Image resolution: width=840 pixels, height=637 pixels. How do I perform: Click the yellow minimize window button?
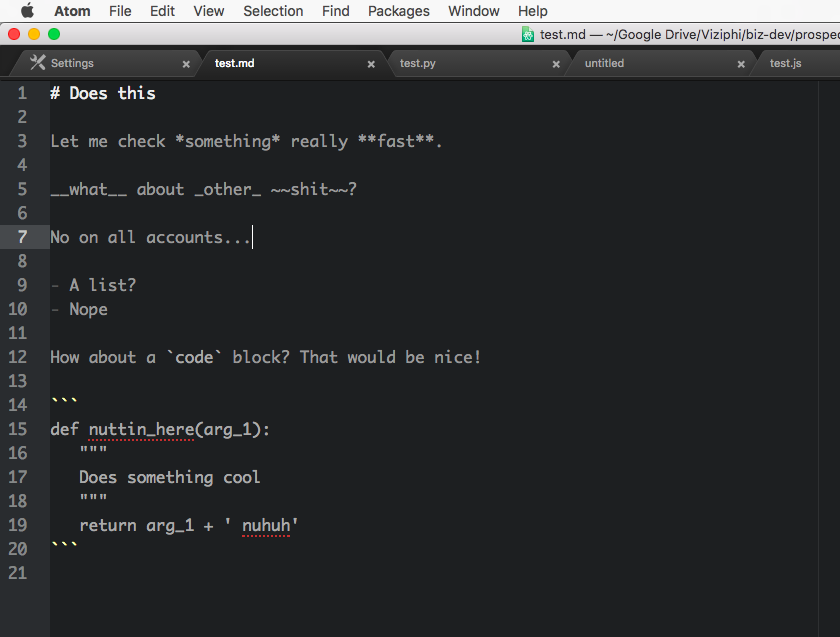coord(34,34)
